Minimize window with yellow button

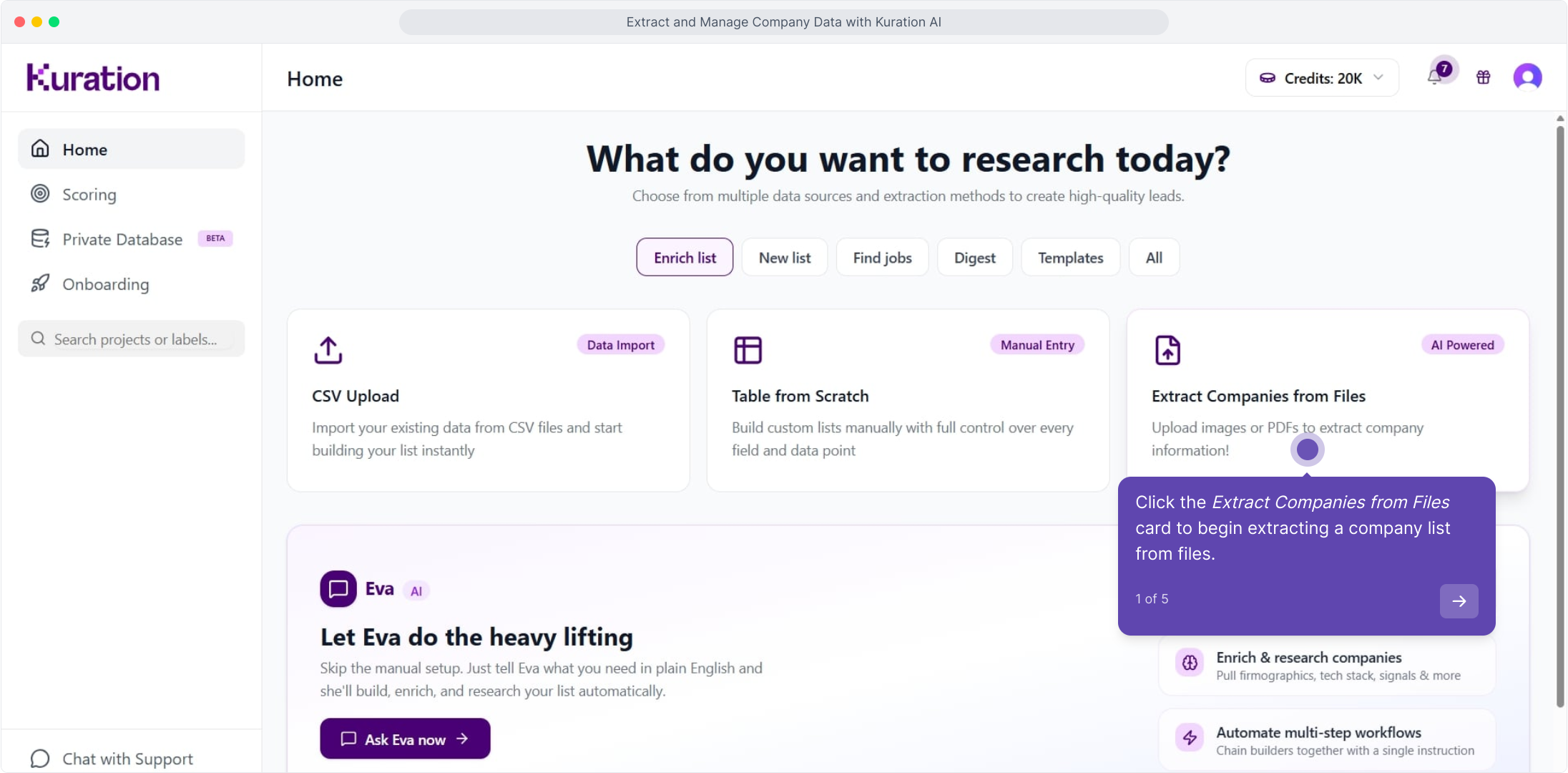pyautogui.click(x=36, y=21)
